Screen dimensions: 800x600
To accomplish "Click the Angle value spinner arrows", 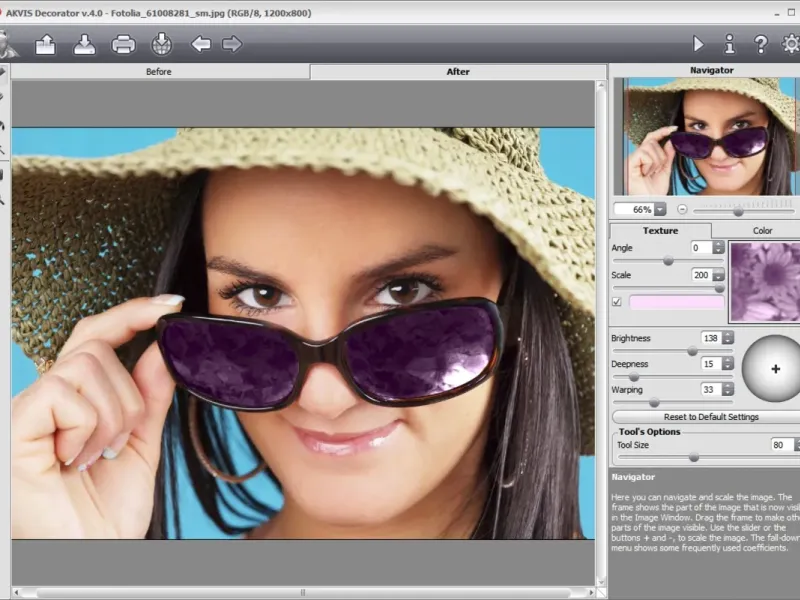I will (x=719, y=248).
